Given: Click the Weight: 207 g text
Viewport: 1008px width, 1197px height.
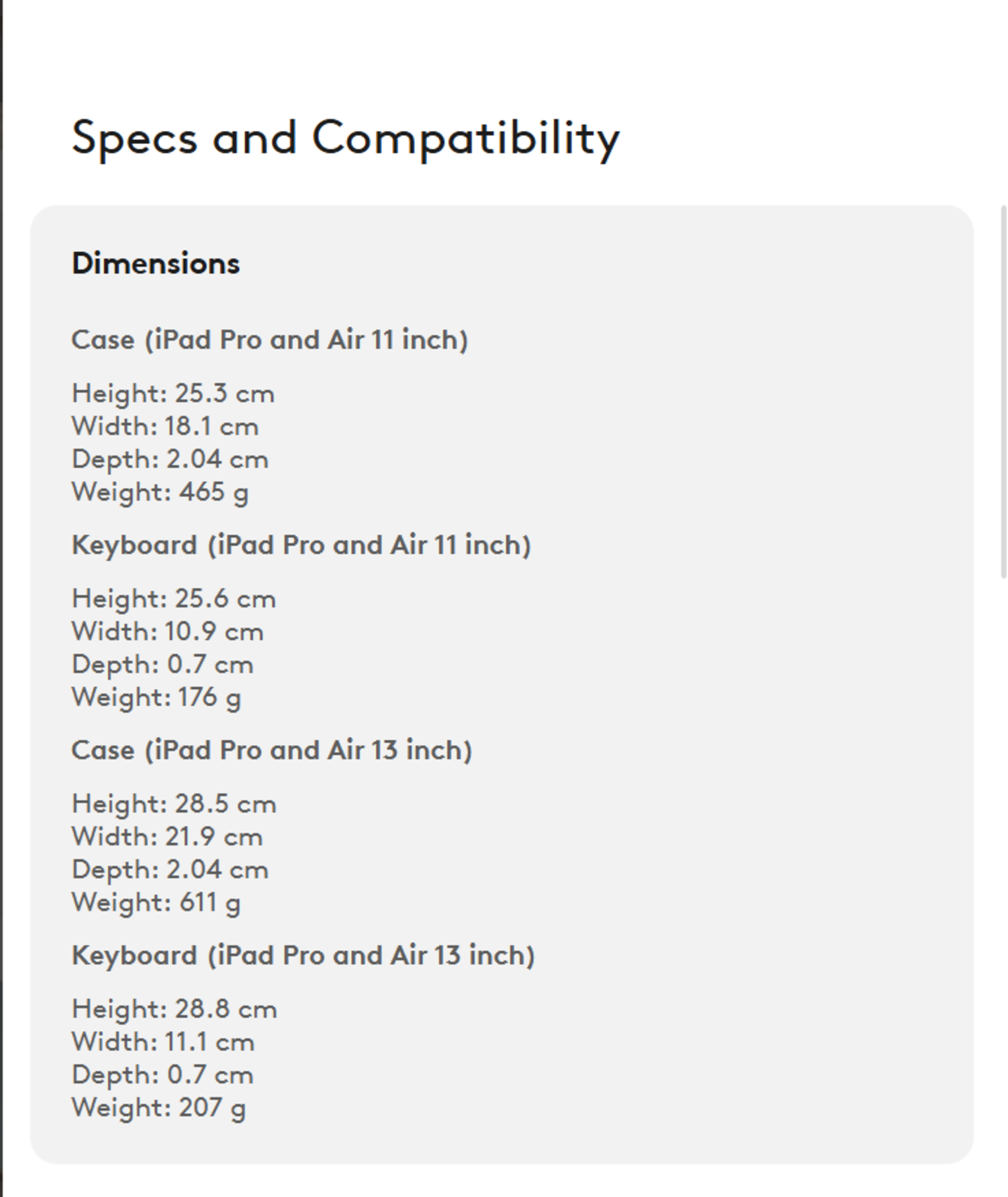Looking at the screenshot, I should pos(158,1108).
